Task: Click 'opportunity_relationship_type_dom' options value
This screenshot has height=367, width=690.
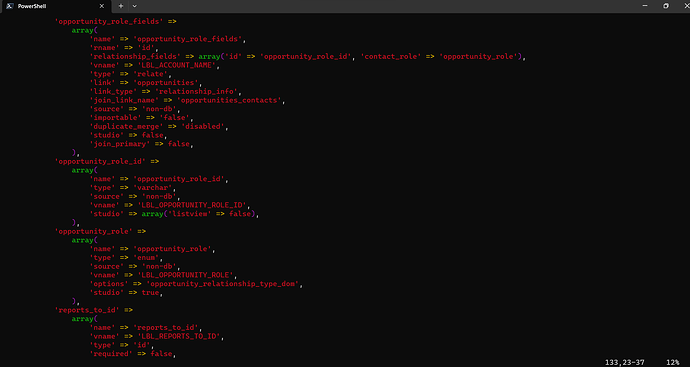Action: click(224, 284)
